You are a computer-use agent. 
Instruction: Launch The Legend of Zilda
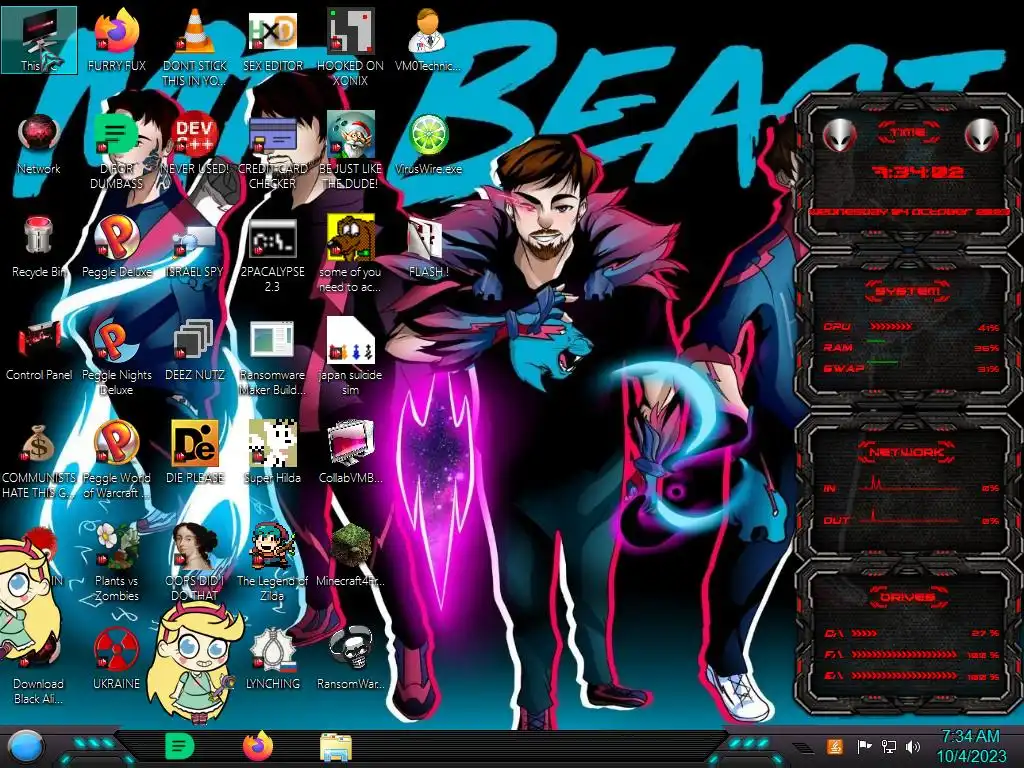coord(272,563)
